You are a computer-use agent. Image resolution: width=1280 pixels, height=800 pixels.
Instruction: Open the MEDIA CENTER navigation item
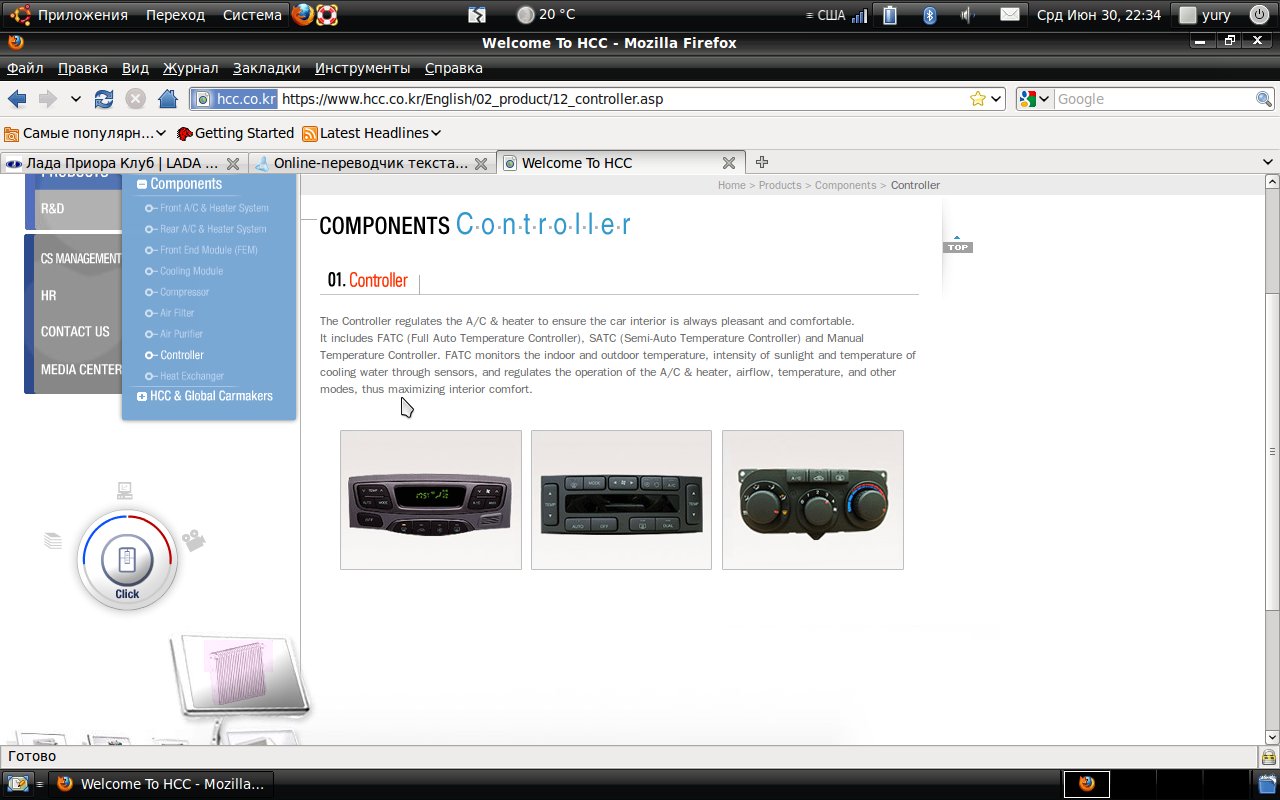pos(80,369)
